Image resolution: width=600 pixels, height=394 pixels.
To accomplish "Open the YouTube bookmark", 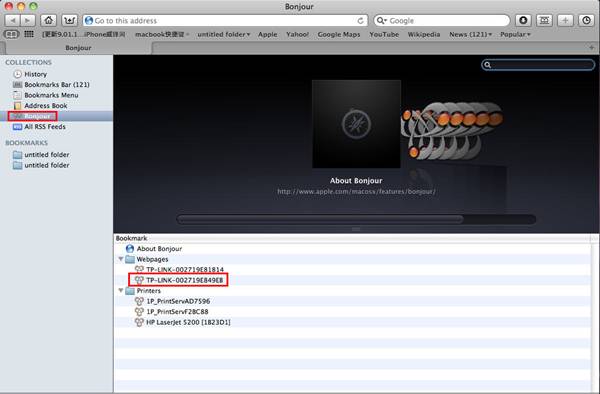I will point(384,34).
